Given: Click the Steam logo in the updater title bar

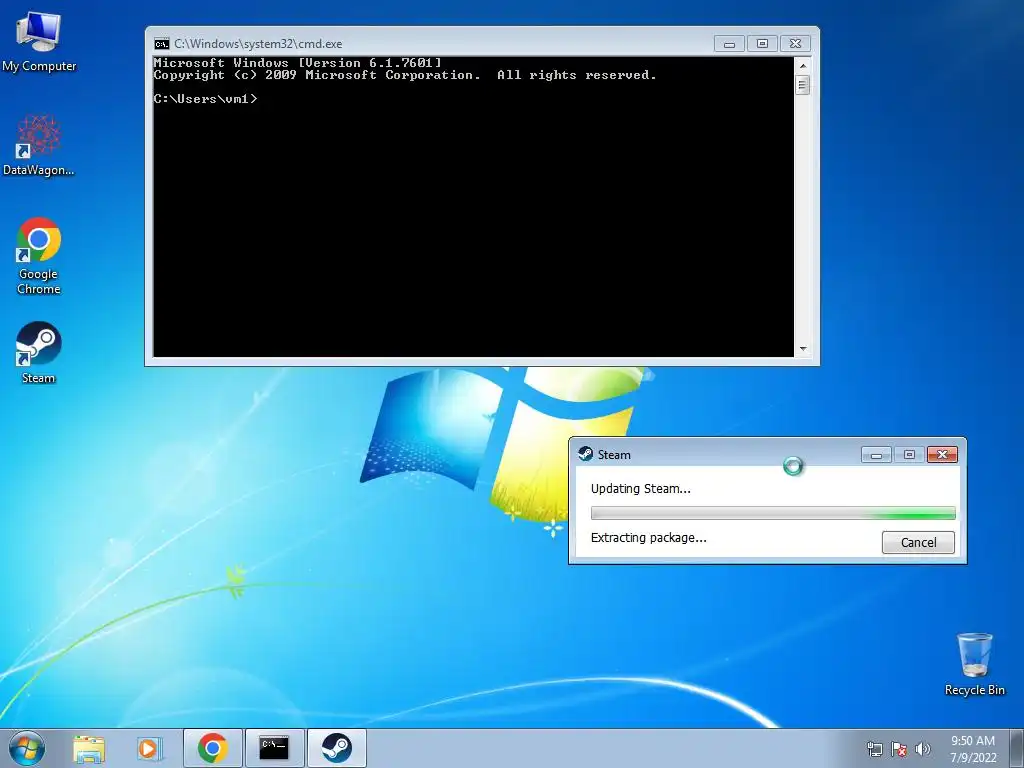Looking at the screenshot, I should pos(586,454).
